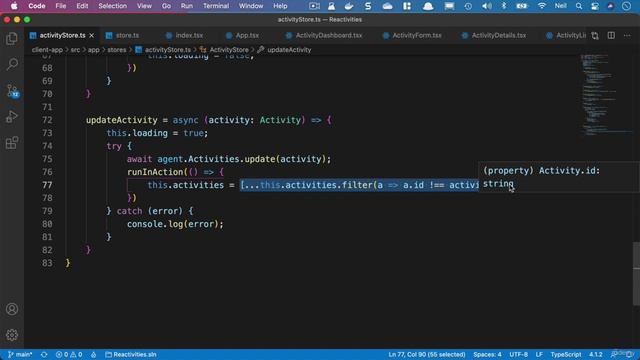Open the Run and Debug view
Screen dimensions: 640x360
pyautogui.click(x=12, y=117)
